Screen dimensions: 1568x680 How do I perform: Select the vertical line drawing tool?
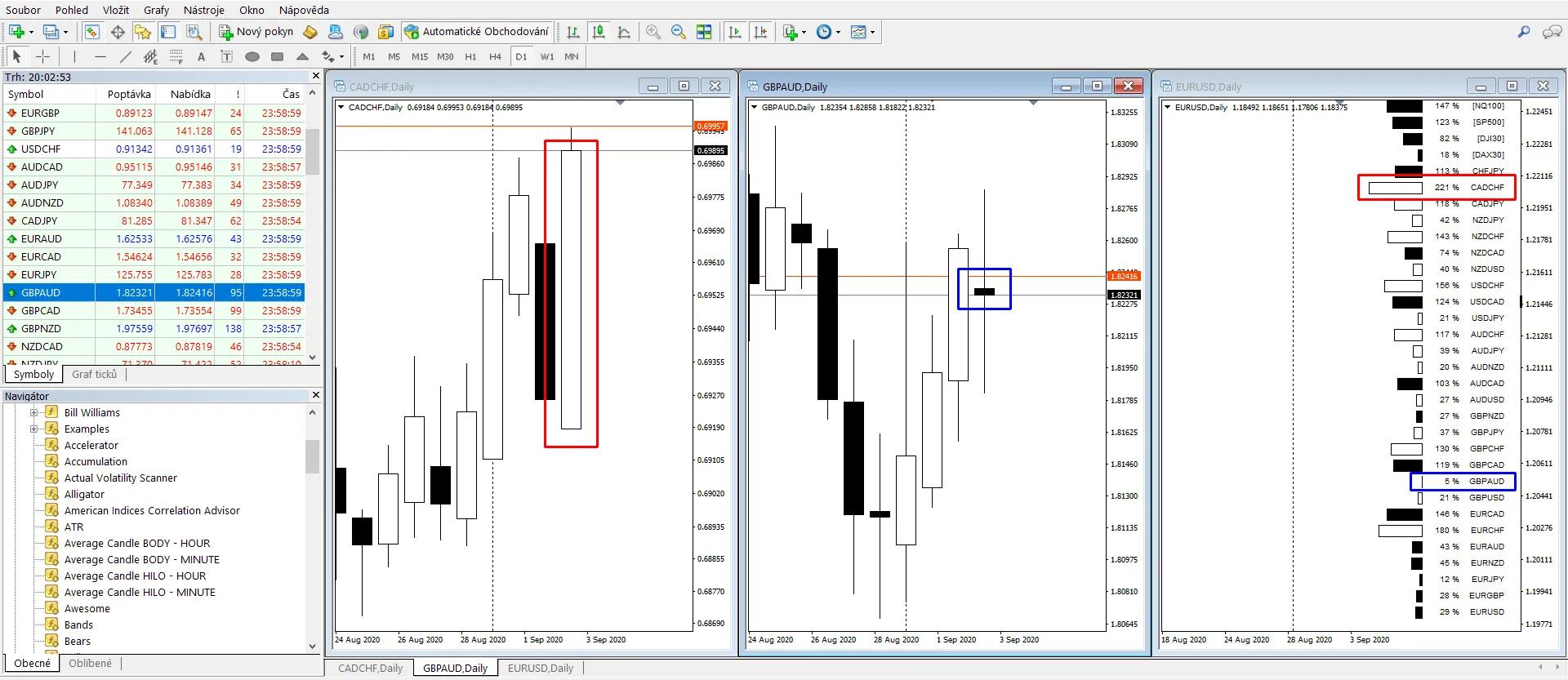[74, 56]
